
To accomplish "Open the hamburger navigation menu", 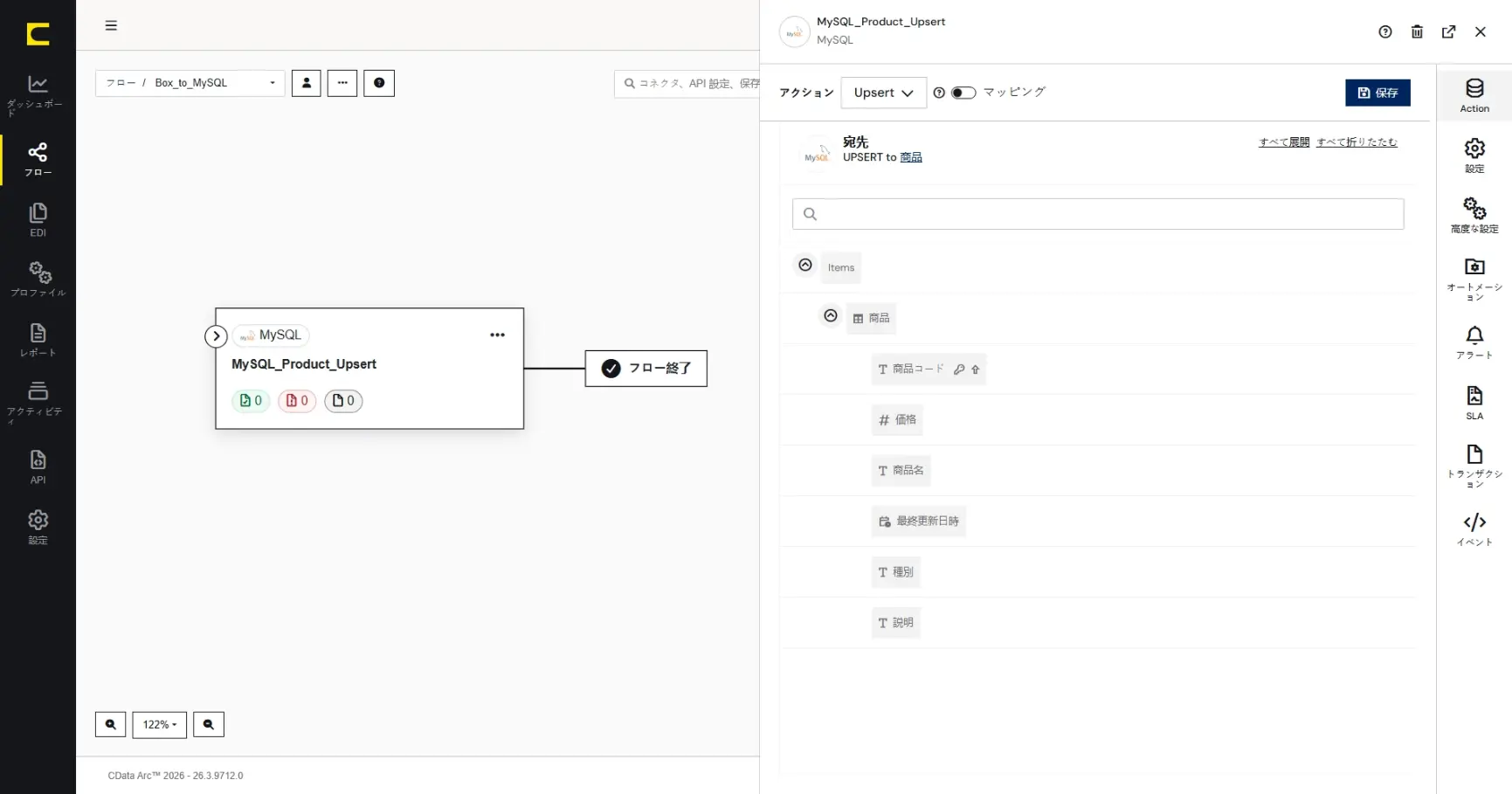I will 111,25.
